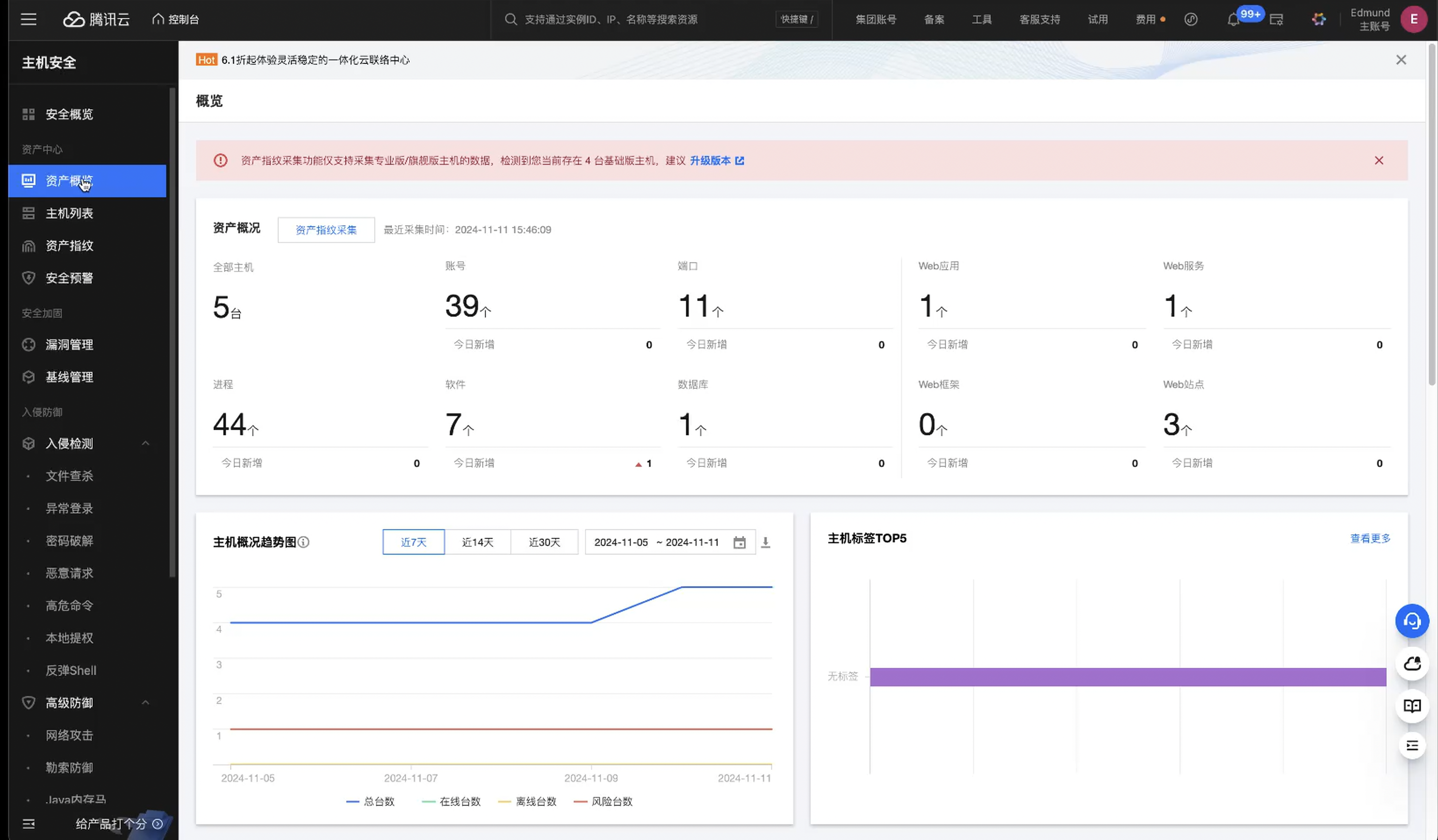Open the 费用 top menu dropdown
Image resolution: width=1438 pixels, height=840 pixels.
click(x=1145, y=20)
